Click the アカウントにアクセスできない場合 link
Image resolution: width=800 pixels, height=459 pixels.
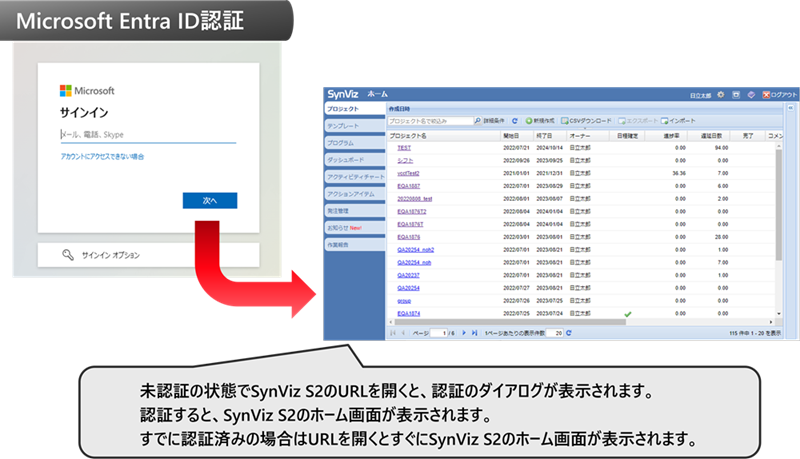point(102,157)
